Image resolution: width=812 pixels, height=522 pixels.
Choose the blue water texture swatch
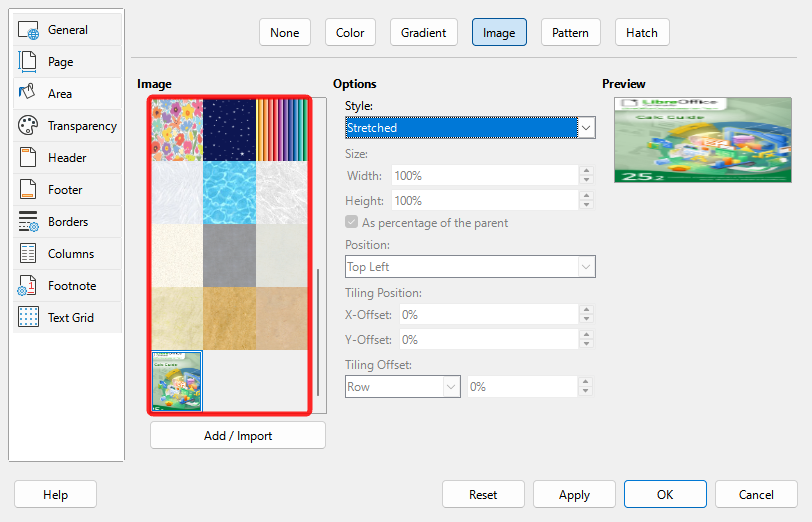tap(229, 191)
